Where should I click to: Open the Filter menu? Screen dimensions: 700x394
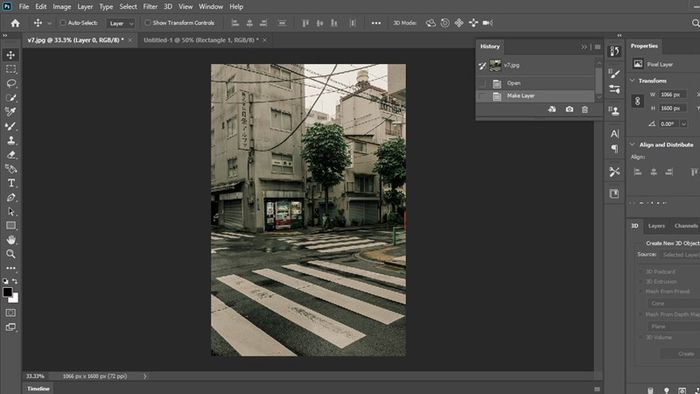click(150, 7)
